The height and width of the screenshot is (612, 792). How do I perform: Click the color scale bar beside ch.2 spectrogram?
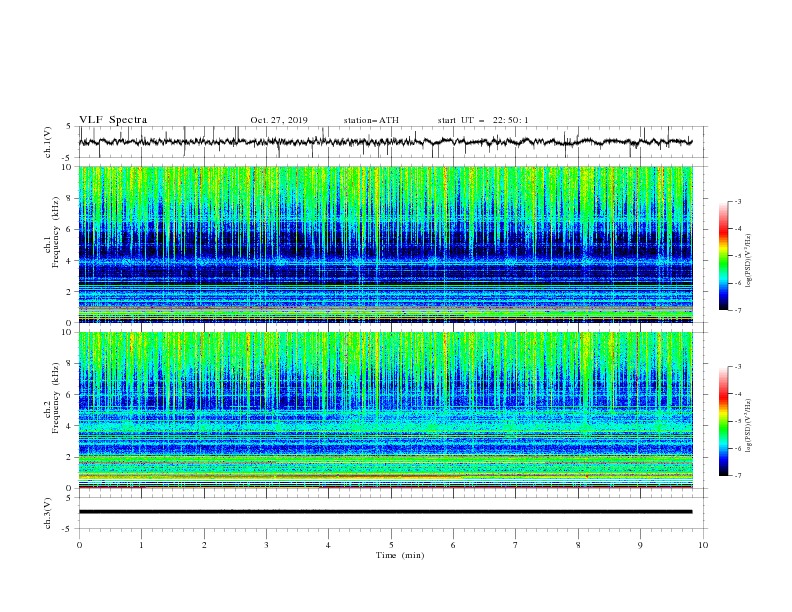point(724,421)
